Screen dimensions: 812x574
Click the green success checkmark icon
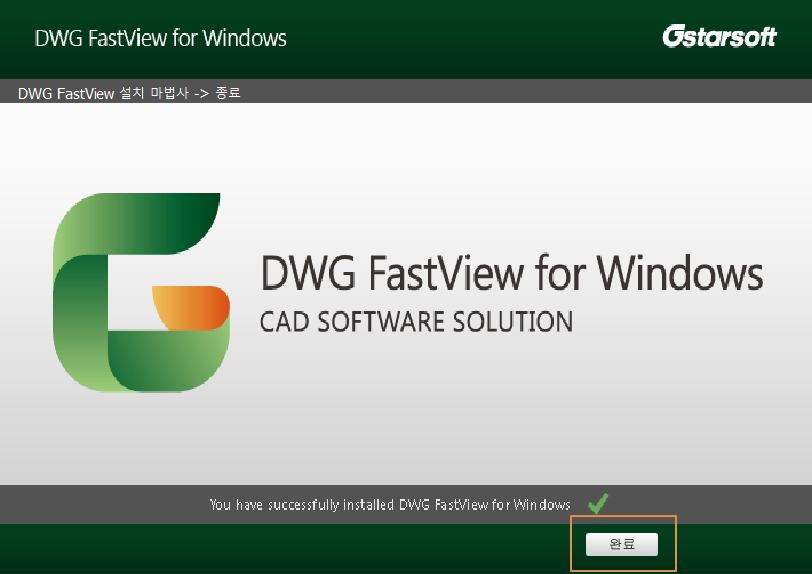[x=598, y=503]
